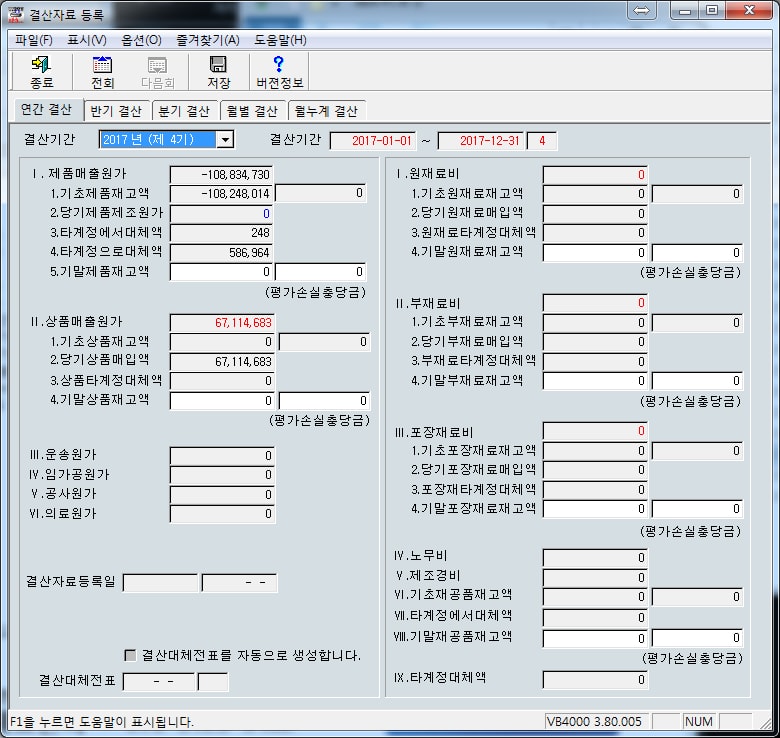Expand the 결산기간 year dropdown
The image size is (780, 738).
[x=226, y=140]
